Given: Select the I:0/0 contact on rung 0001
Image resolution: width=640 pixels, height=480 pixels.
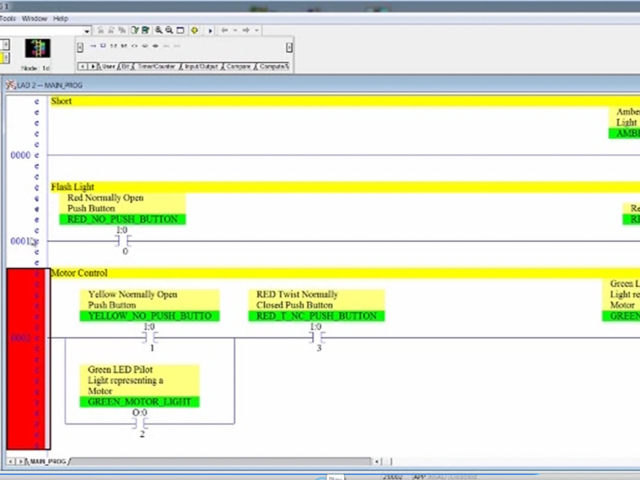Looking at the screenshot, I should pos(123,241).
